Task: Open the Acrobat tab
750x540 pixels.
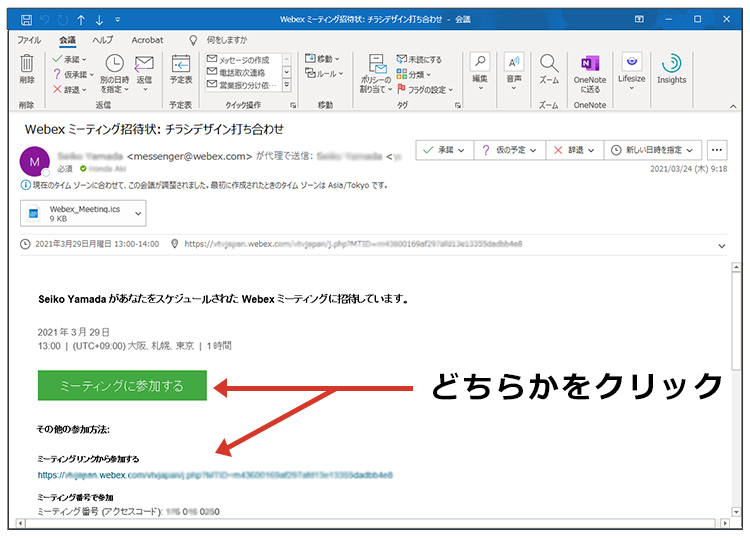Action: (x=147, y=40)
